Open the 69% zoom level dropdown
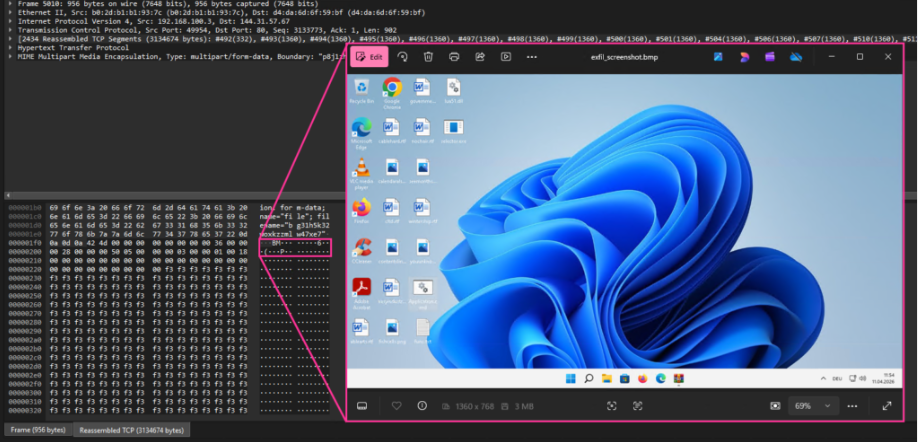918x442 pixels. 812,406
